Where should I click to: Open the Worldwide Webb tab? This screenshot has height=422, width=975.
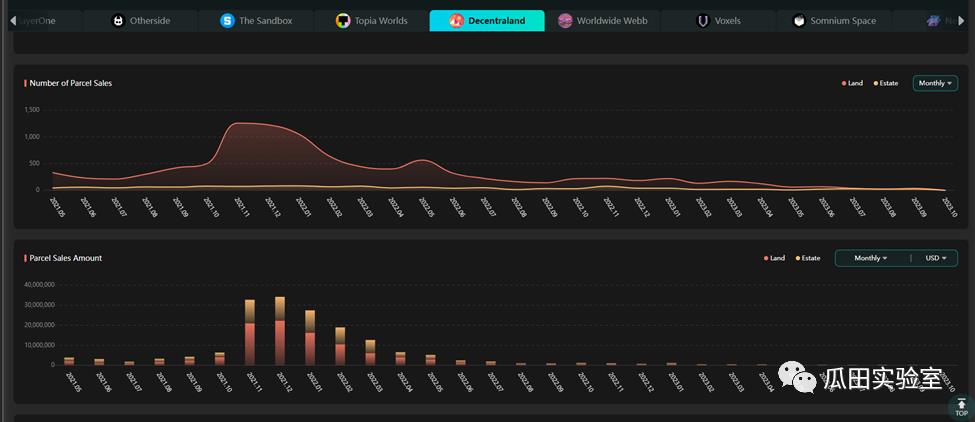(x=603, y=21)
